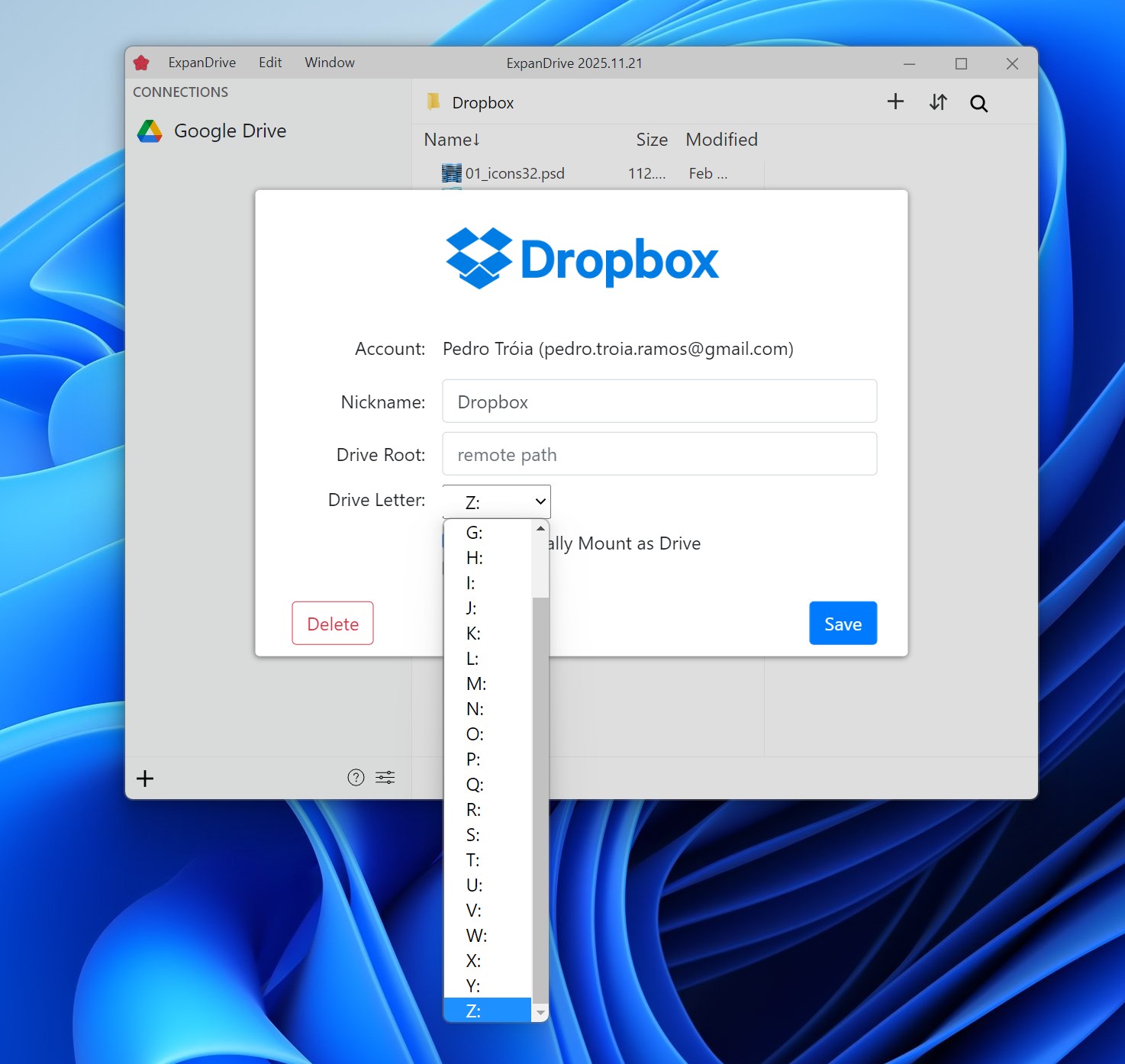Open the transfers up-down arrows icon

[938, 102]
